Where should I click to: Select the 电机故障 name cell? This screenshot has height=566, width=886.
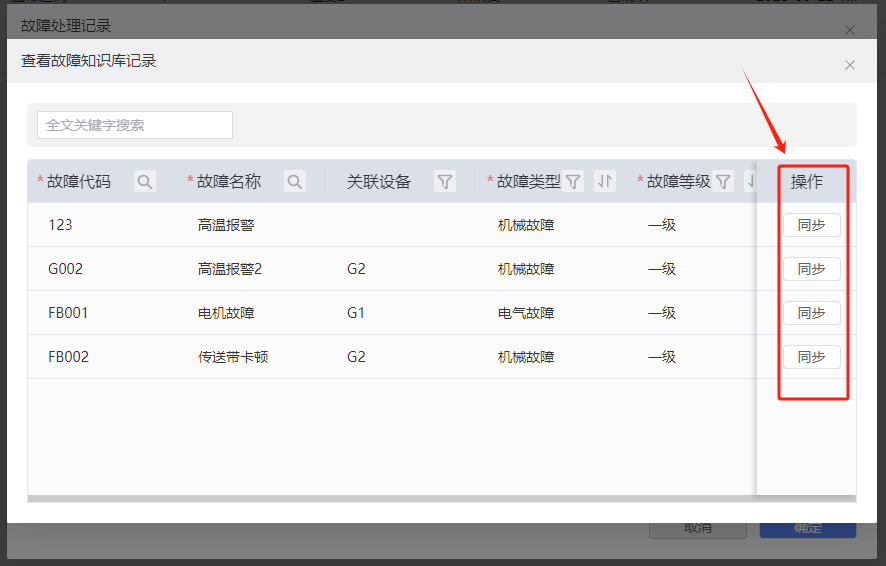226,313
